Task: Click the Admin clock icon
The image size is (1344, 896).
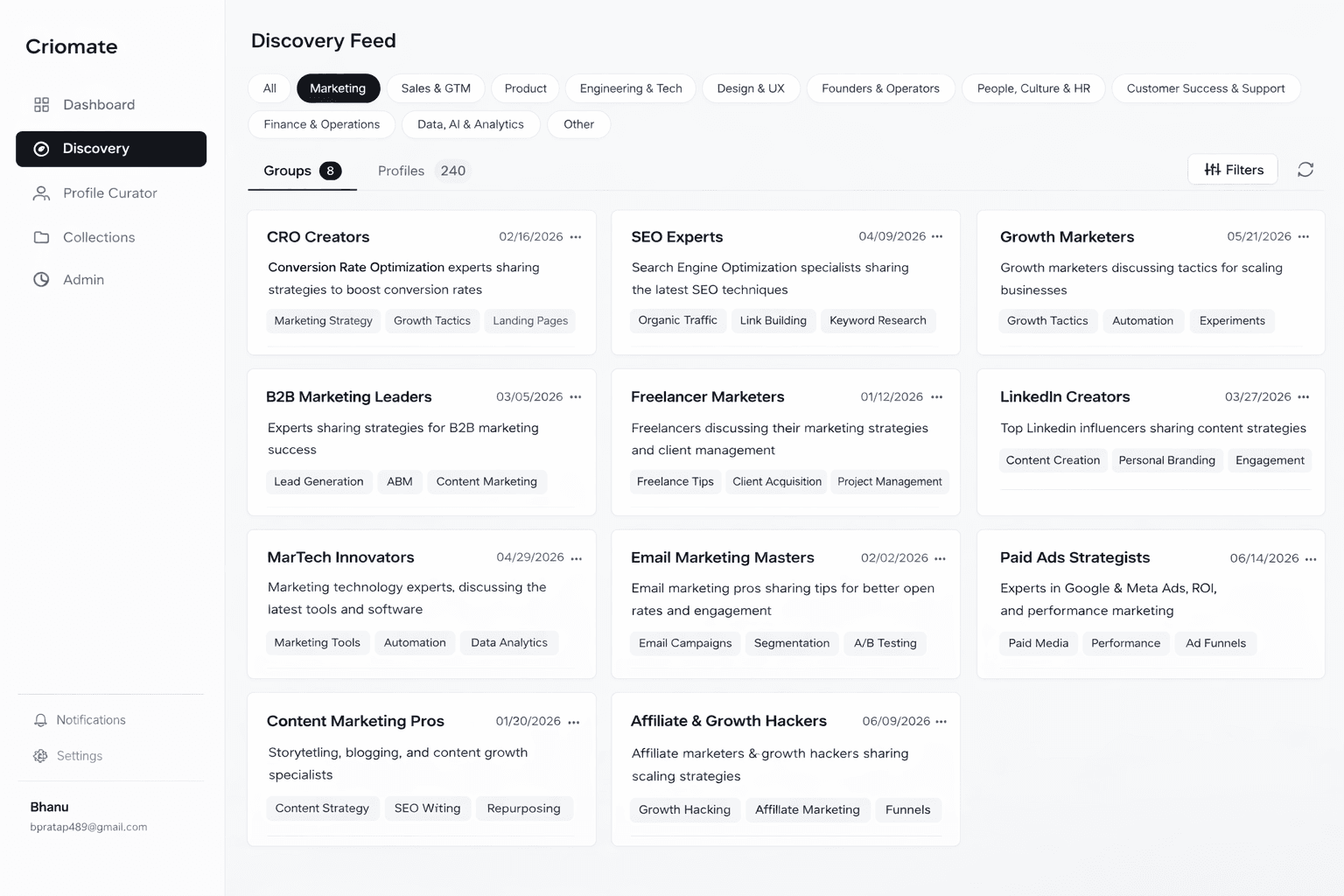Action: [x=40, y=279]
